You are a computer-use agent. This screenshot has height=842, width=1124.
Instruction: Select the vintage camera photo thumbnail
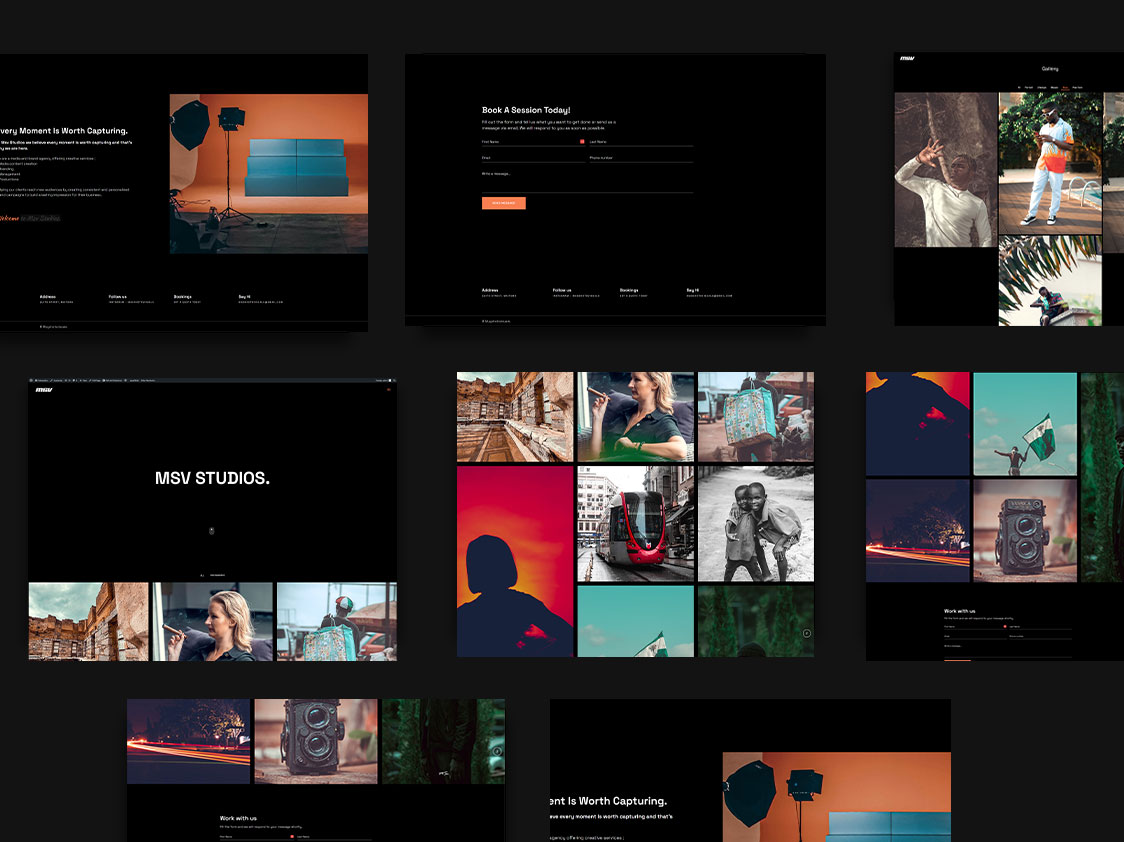click(1024, 532)
